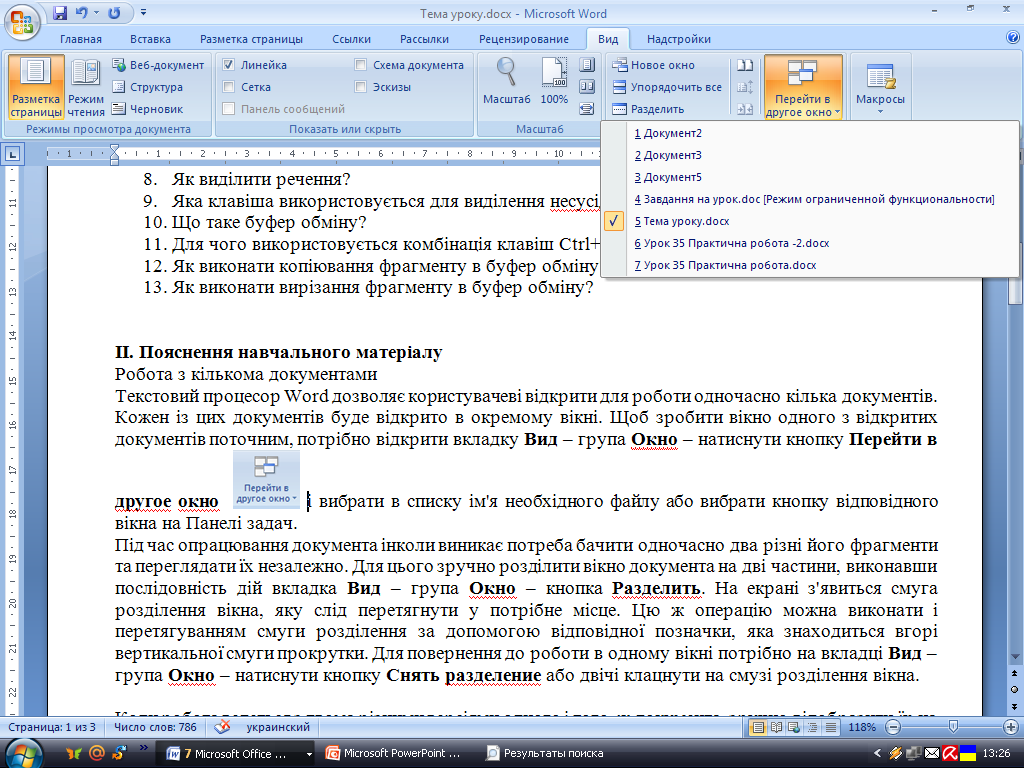Open Режим чтения reading view

(x=86, y=88)
